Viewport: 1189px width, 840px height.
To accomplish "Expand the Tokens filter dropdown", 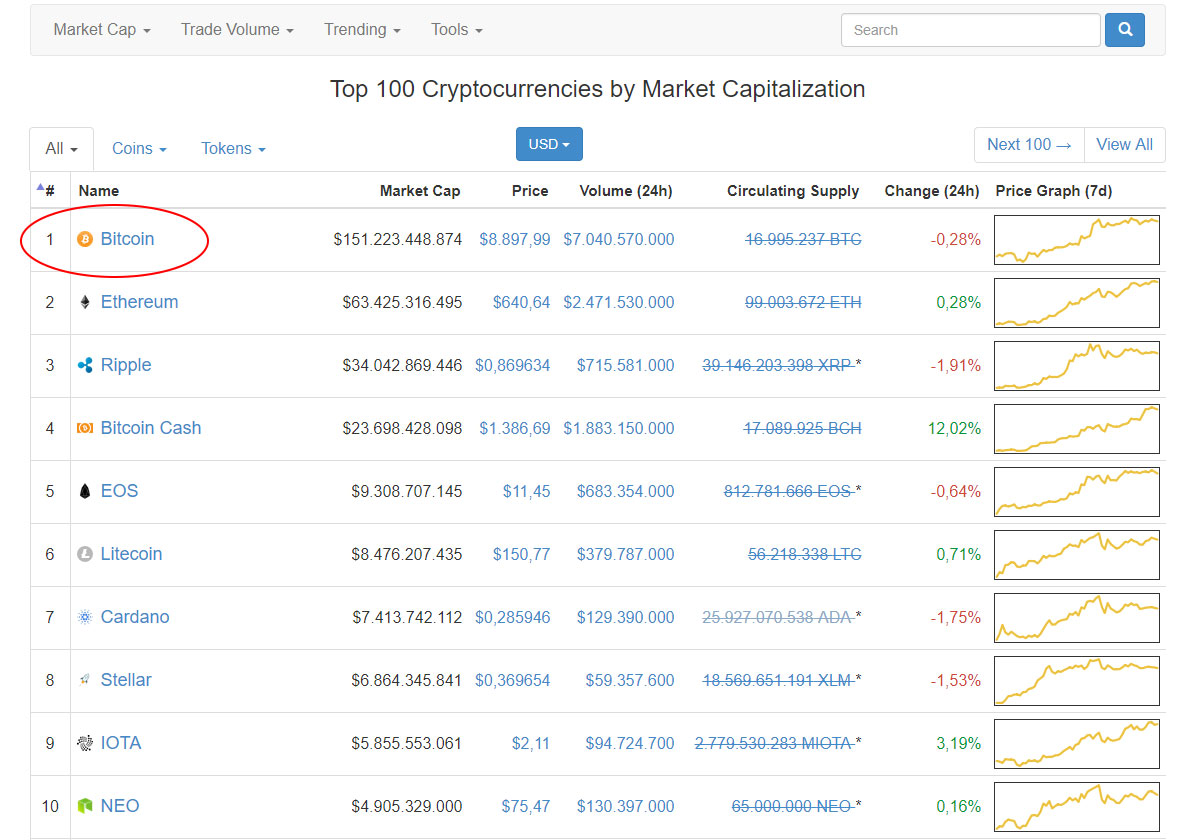I will [233, 149].
